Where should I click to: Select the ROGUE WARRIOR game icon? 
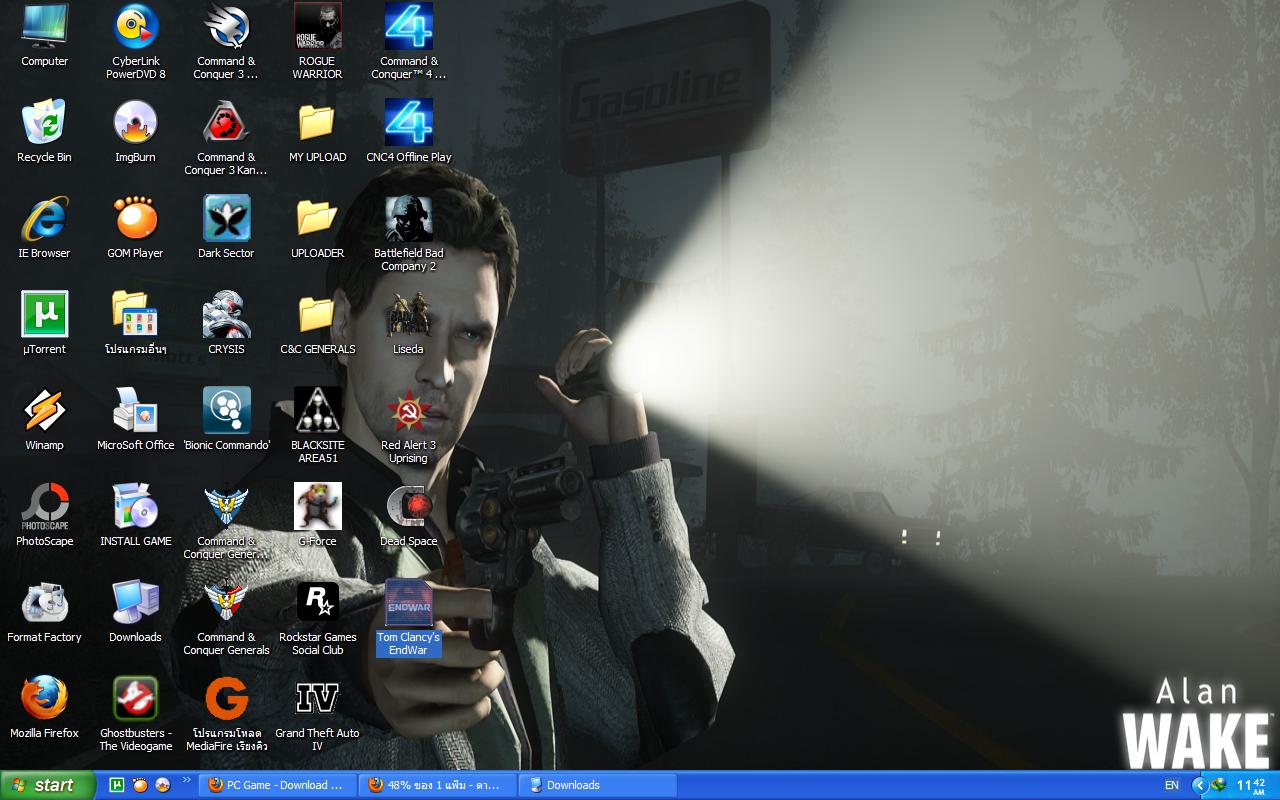318,41
